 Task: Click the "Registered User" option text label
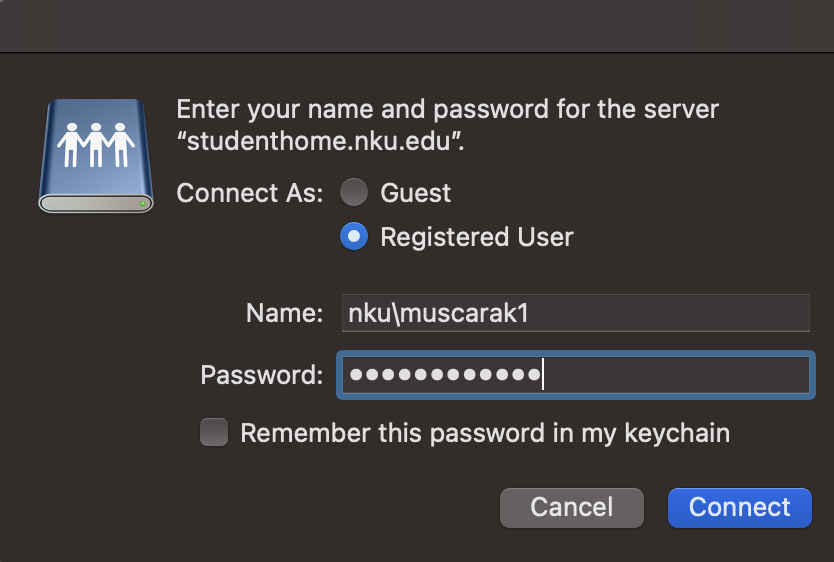click(x=477, y=237)
